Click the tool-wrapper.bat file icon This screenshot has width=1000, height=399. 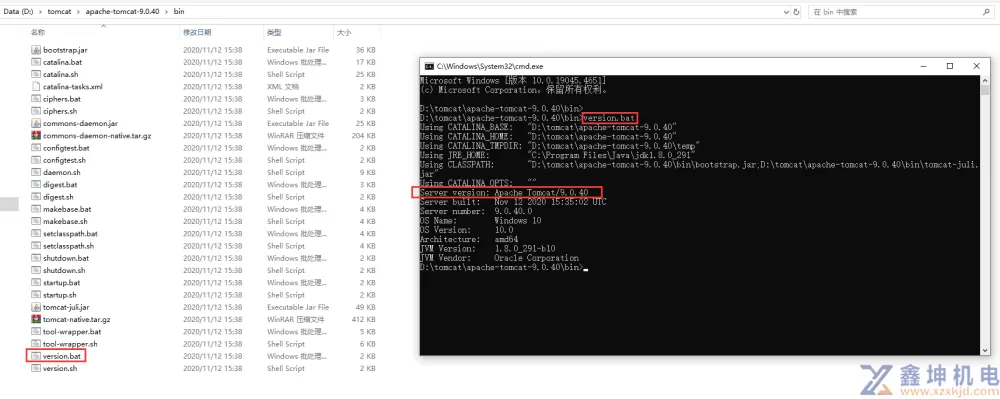(36, 331)
